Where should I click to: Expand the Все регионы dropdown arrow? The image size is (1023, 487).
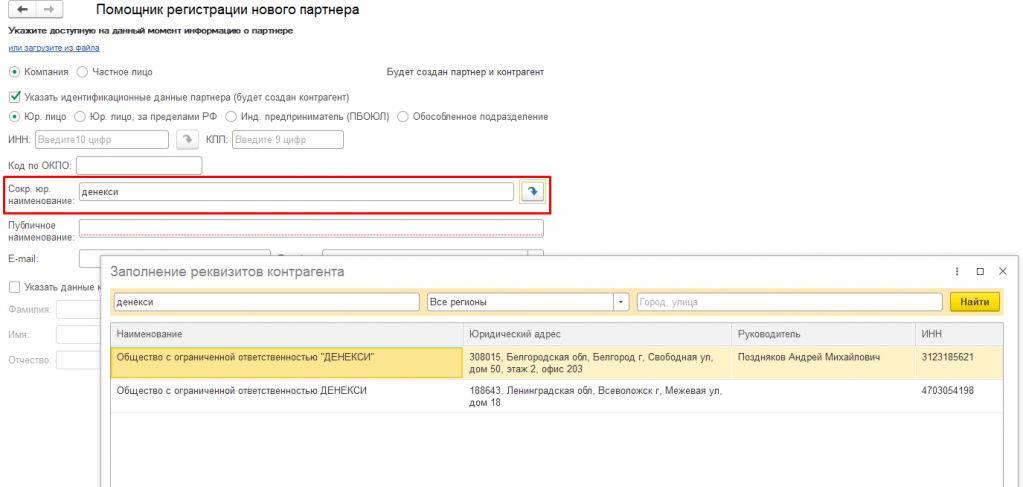(620, 302)
